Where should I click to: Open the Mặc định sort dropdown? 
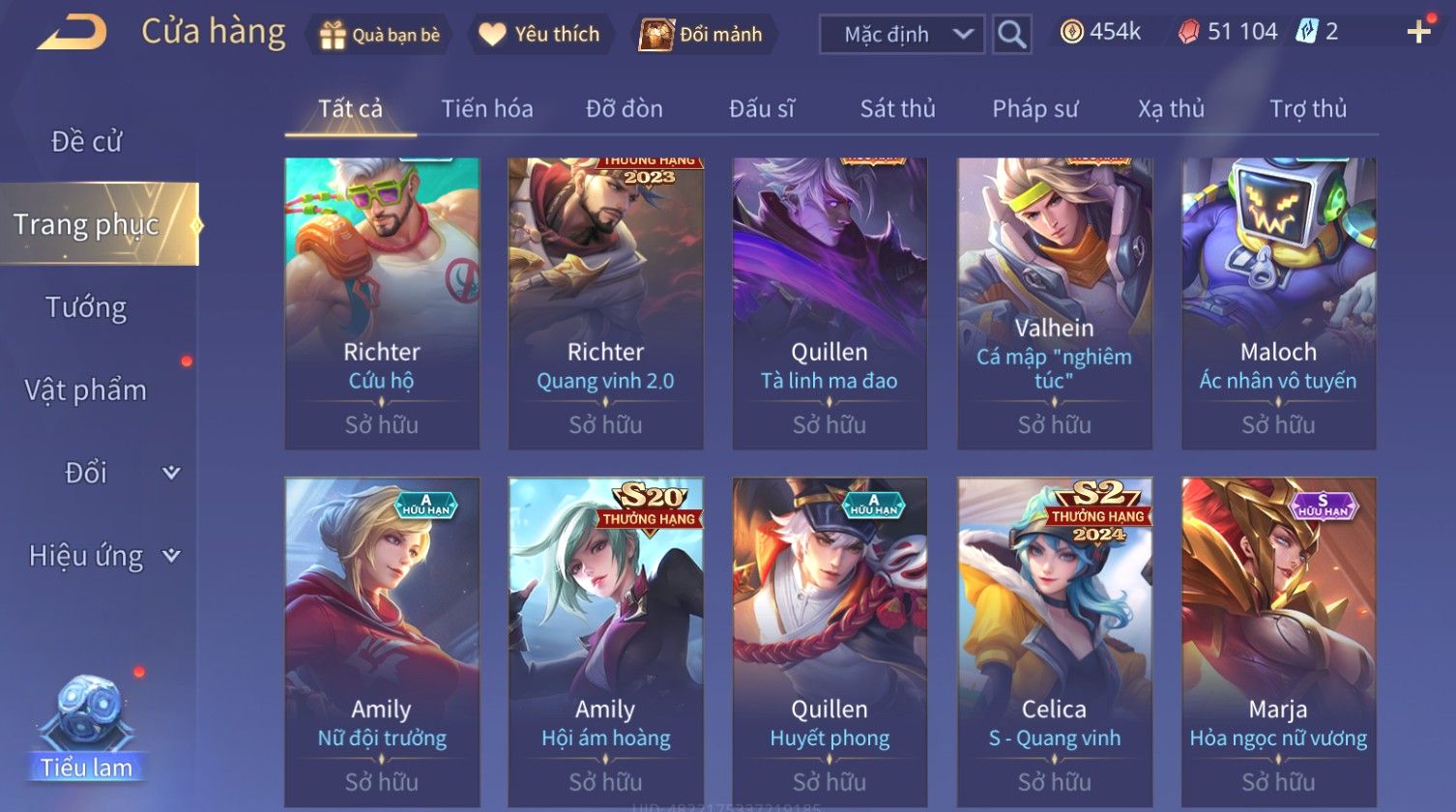(x=902, y=35)
